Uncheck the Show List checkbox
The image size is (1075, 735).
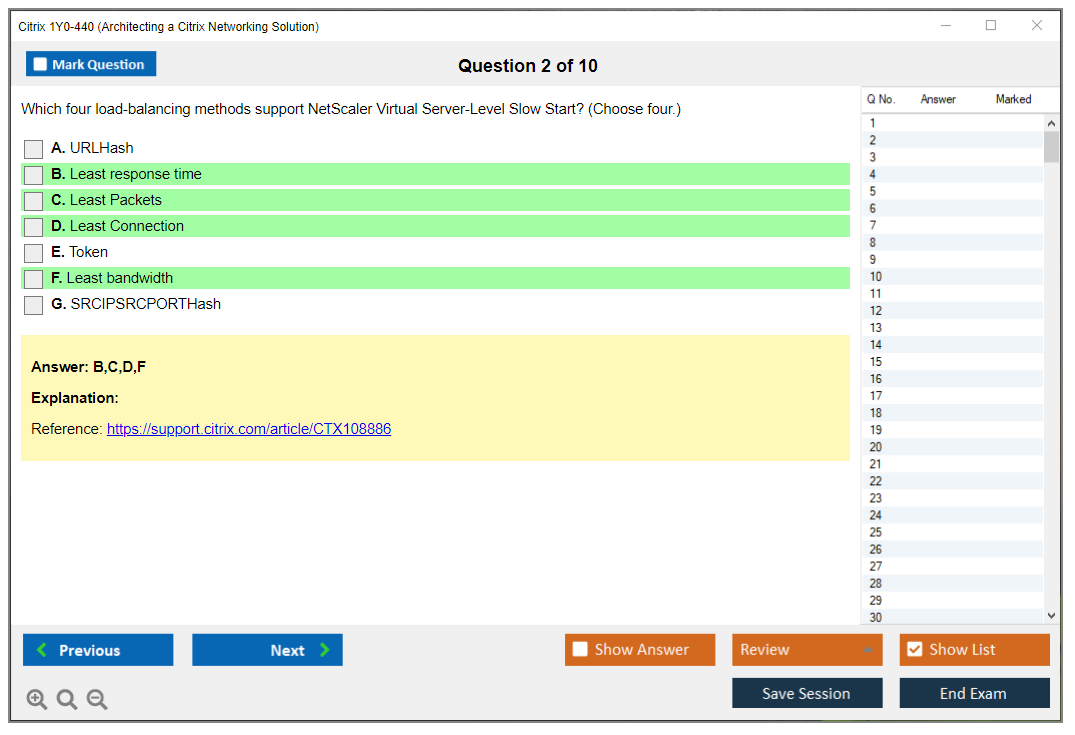tap(914, 650)
